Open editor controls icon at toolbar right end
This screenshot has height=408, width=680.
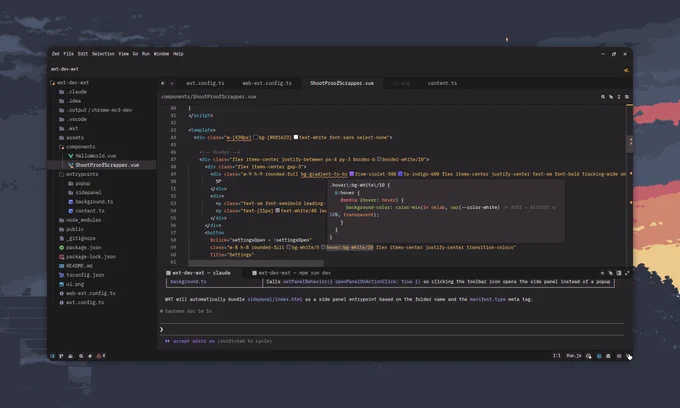pos(627,97)
